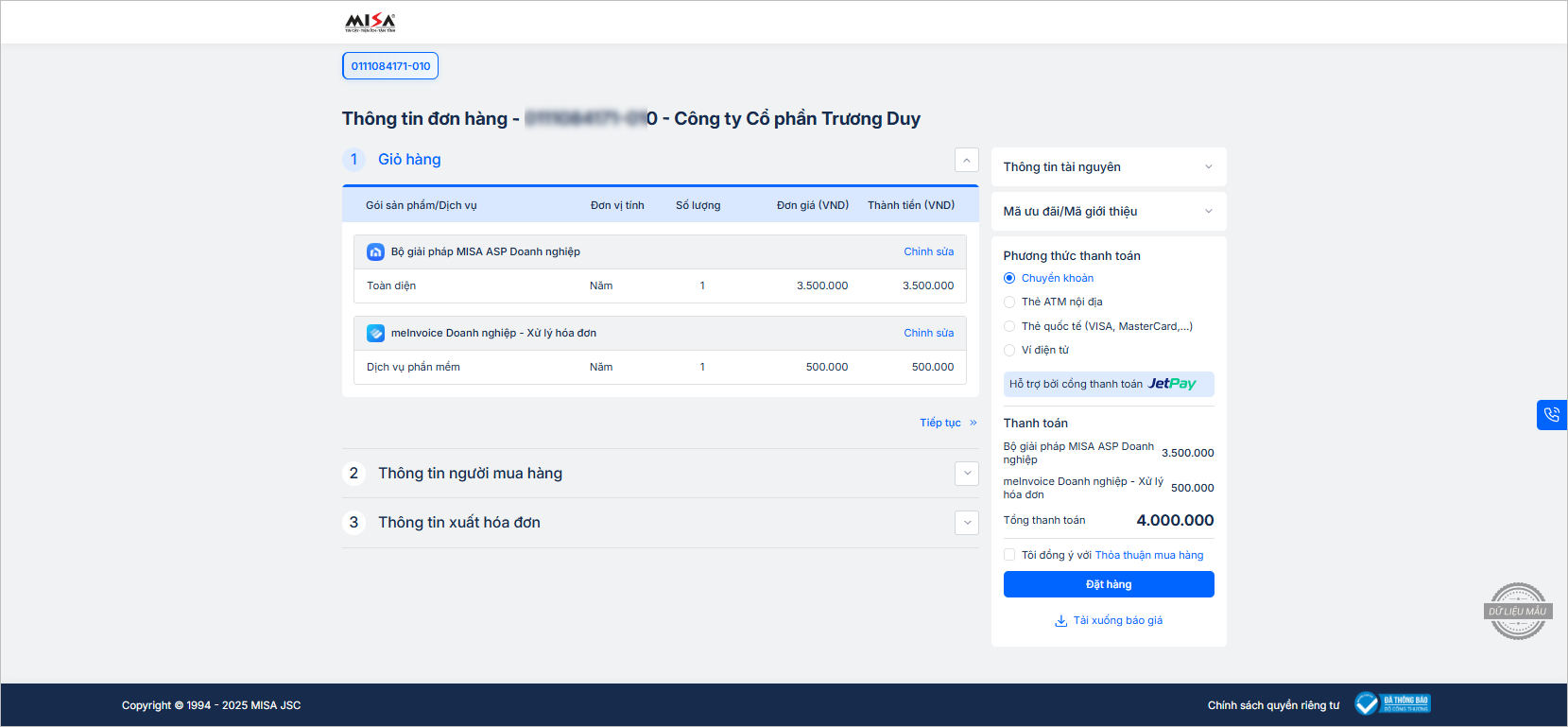Click the MISA logo in header
The width and height of the screenshot is (1568, 727).
370,22
